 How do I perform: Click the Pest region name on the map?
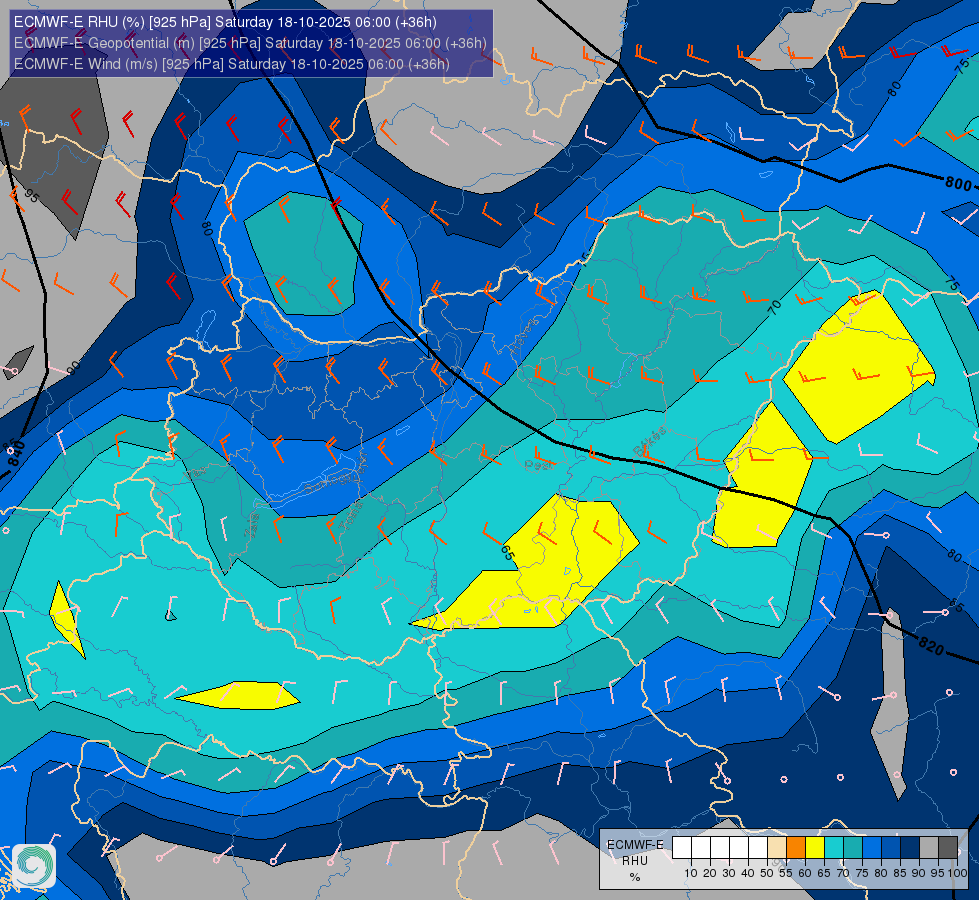click(x=539, y=465)
